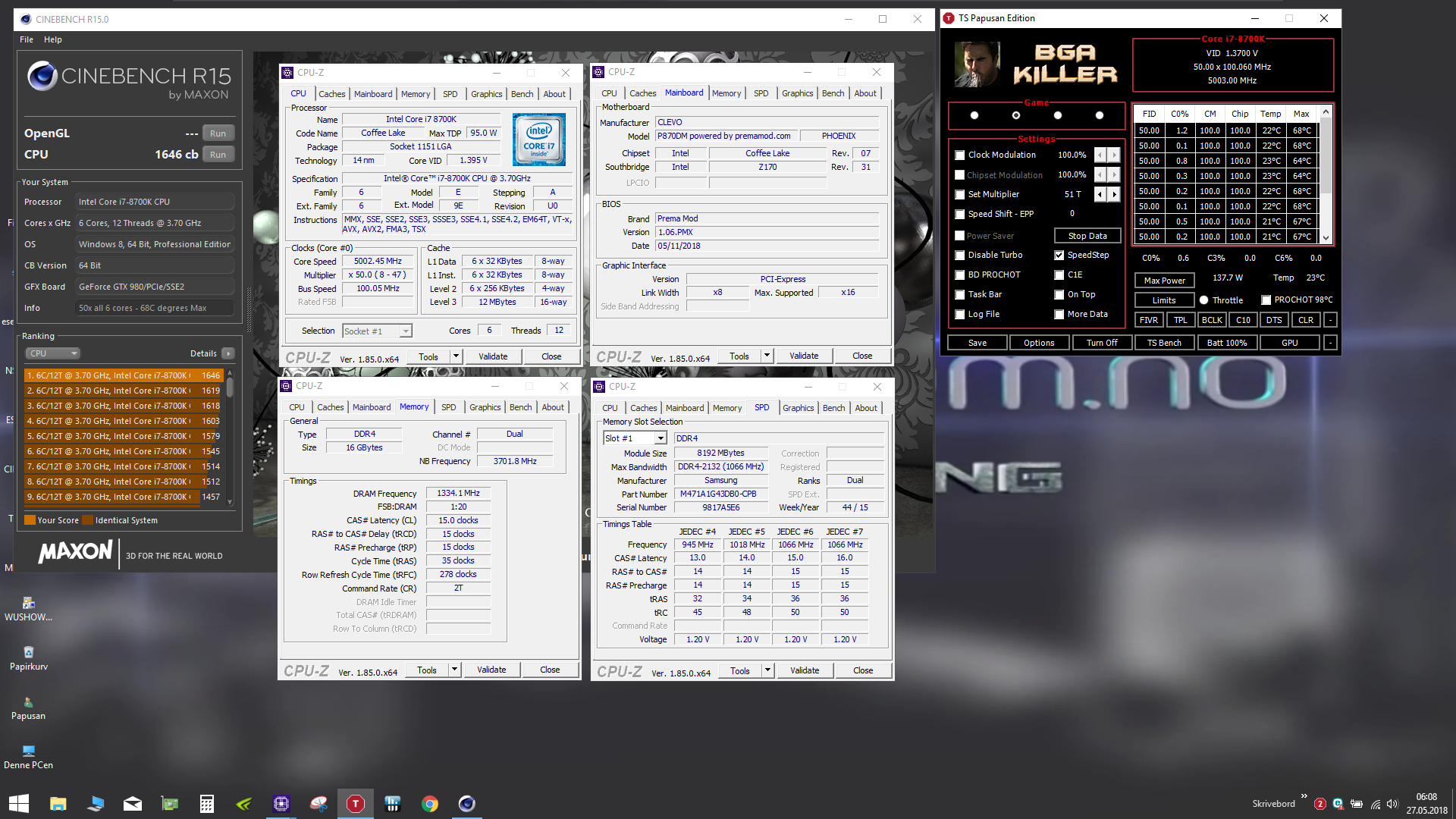Decrease Set Multiplier with left arrow
Image resolution: width=1456 pixels, height=819 pixels.
click(x=1100, y=194)
